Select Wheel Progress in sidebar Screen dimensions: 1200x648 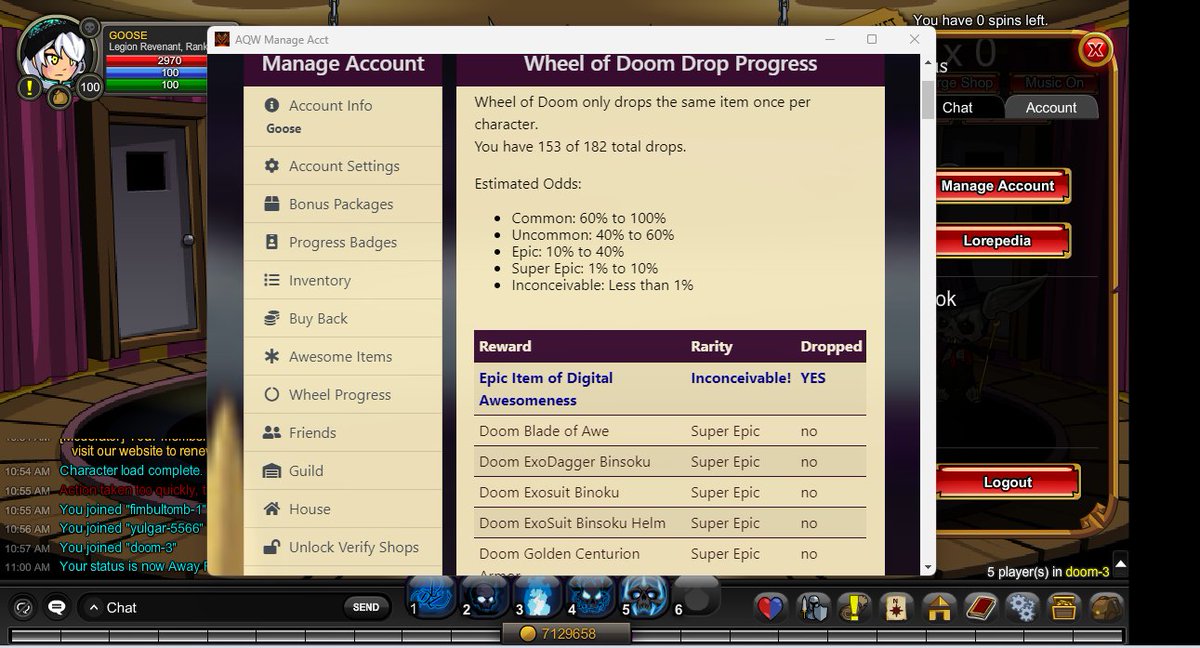point(342,394)
